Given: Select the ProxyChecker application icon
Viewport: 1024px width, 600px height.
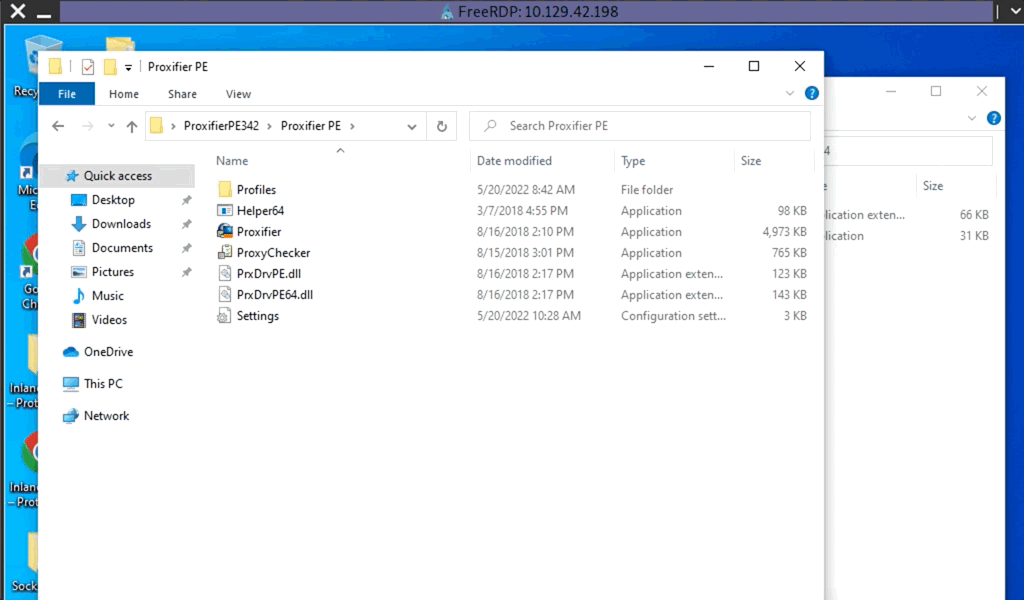Looking at the screenshot, I should tap(225, 253).
